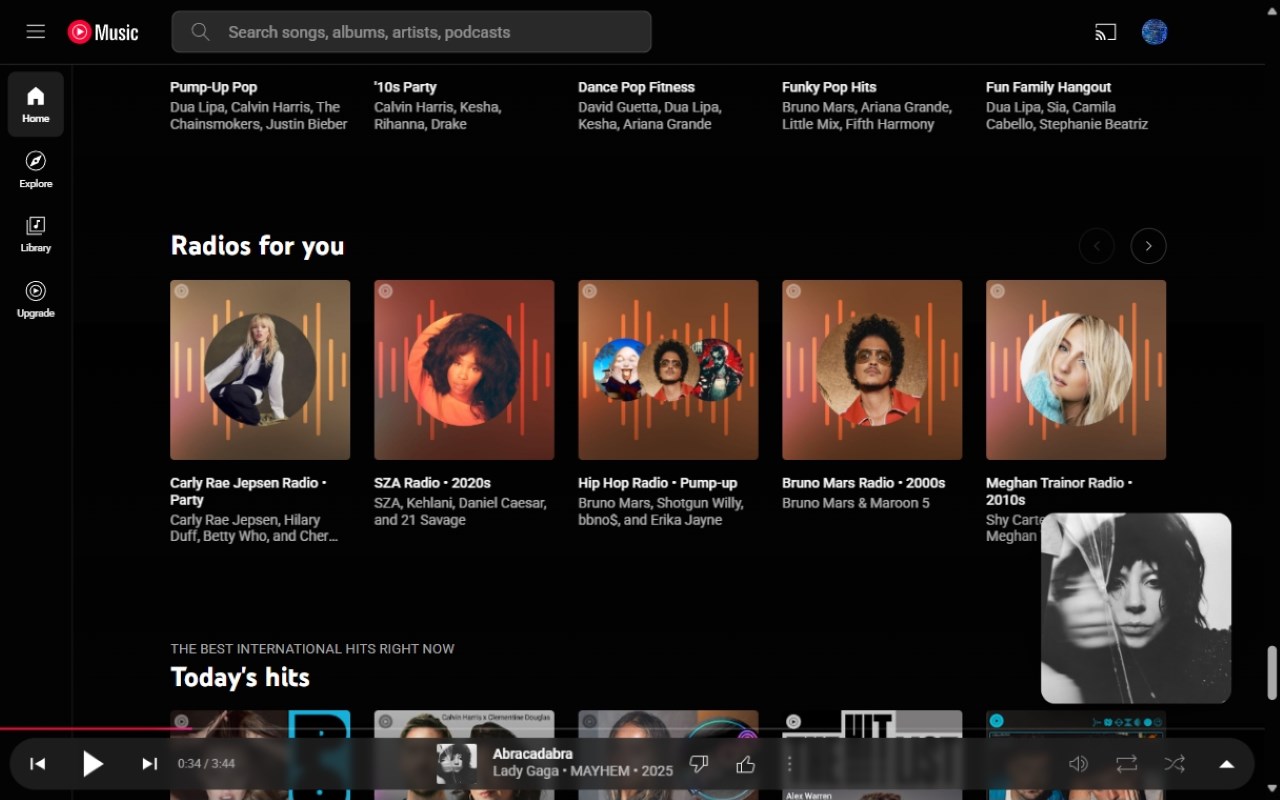Click the Radios for you heading

pyautogui.click(x=257, y=246)
